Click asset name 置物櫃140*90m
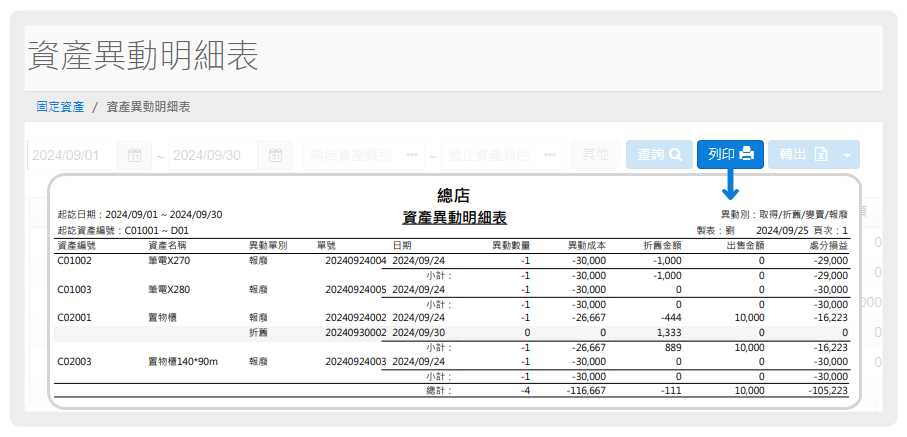The height and width of the screenshot is (437, 907). 181,362
